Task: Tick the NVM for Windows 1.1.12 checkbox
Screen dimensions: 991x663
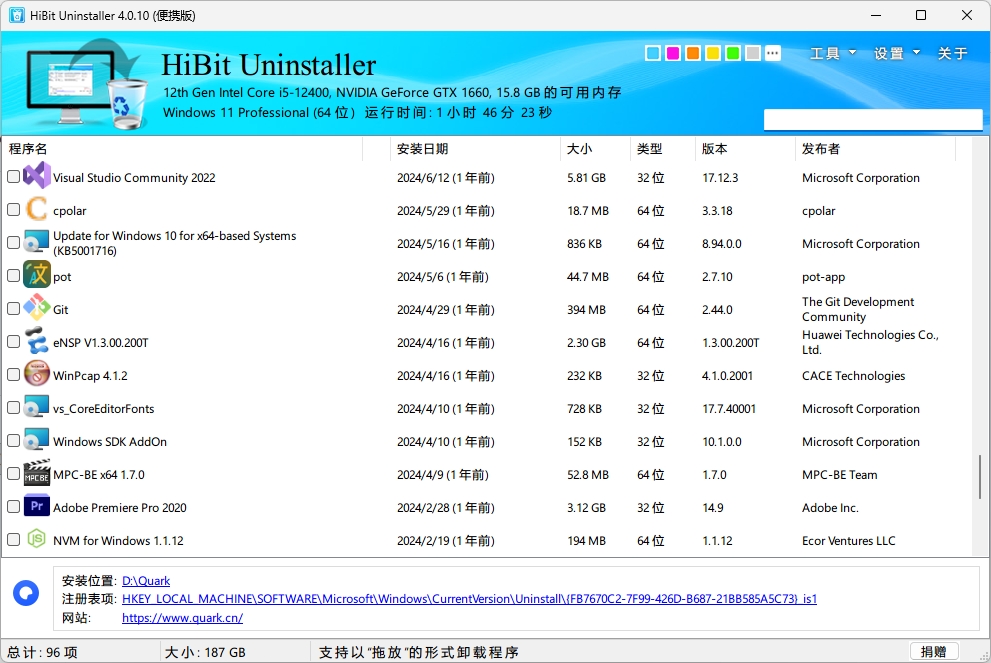Action: click(13, 540)
